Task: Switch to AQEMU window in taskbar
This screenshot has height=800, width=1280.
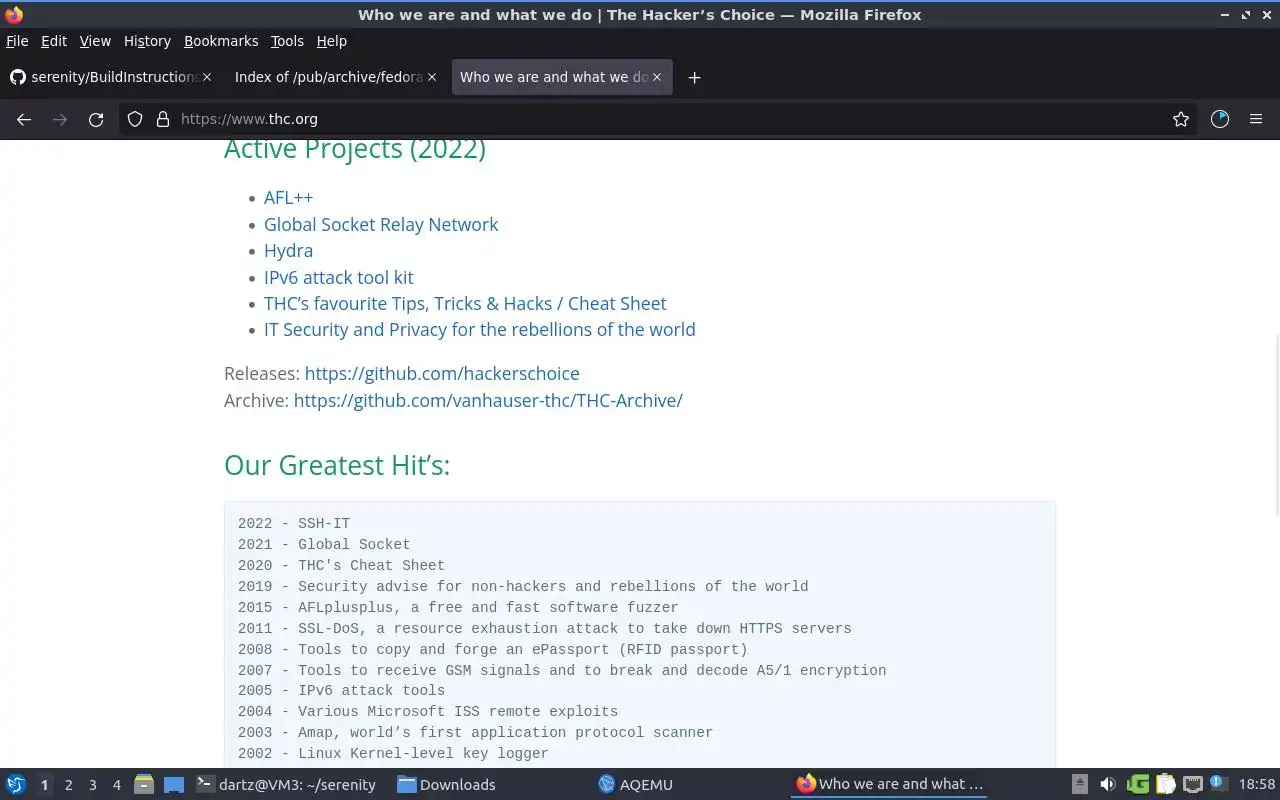Action: (x=636, y=785)
